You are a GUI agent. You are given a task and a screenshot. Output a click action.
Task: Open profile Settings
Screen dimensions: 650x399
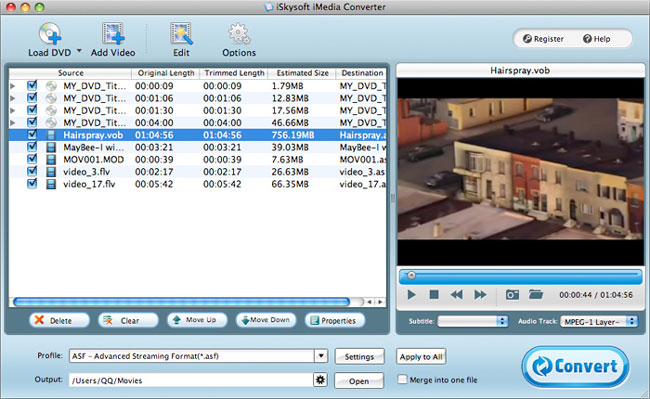(359, 356)
